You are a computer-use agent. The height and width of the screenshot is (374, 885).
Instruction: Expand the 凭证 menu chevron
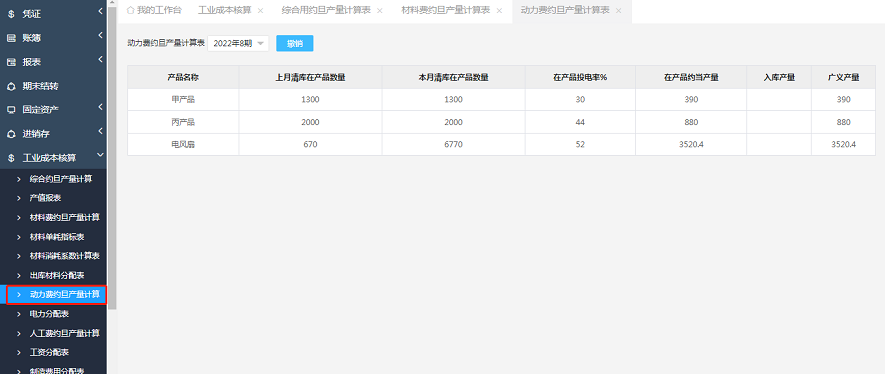(100, 11)
